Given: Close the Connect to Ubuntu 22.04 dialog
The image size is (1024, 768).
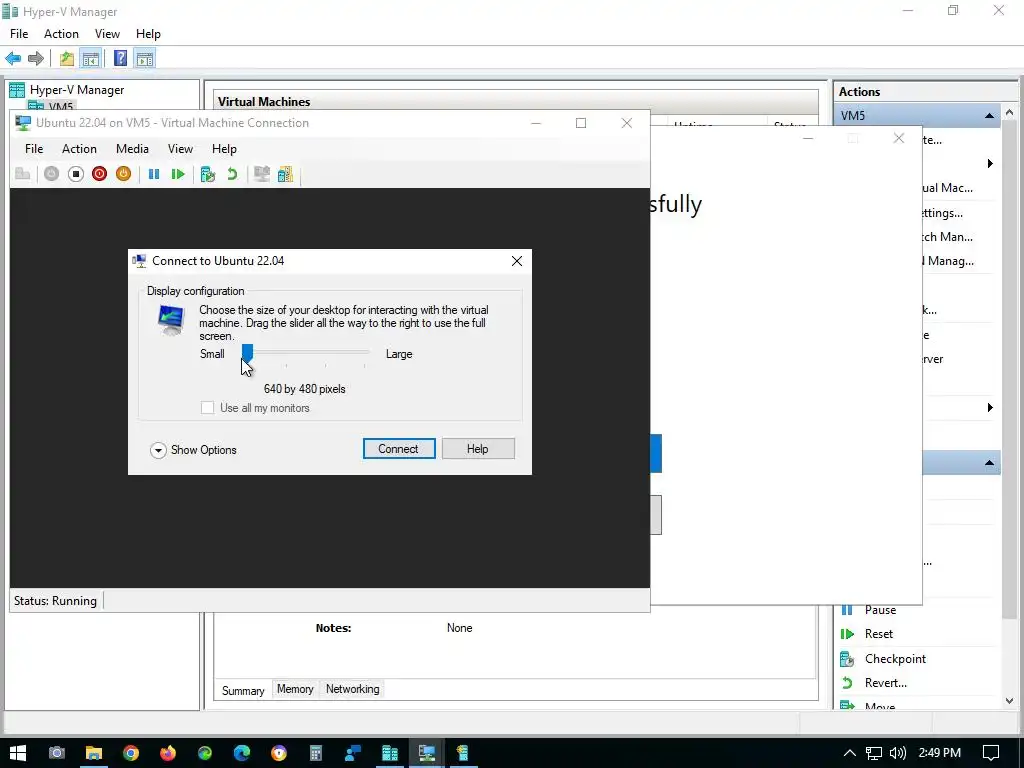Looking at the screenshot, I should click(517, 261).
